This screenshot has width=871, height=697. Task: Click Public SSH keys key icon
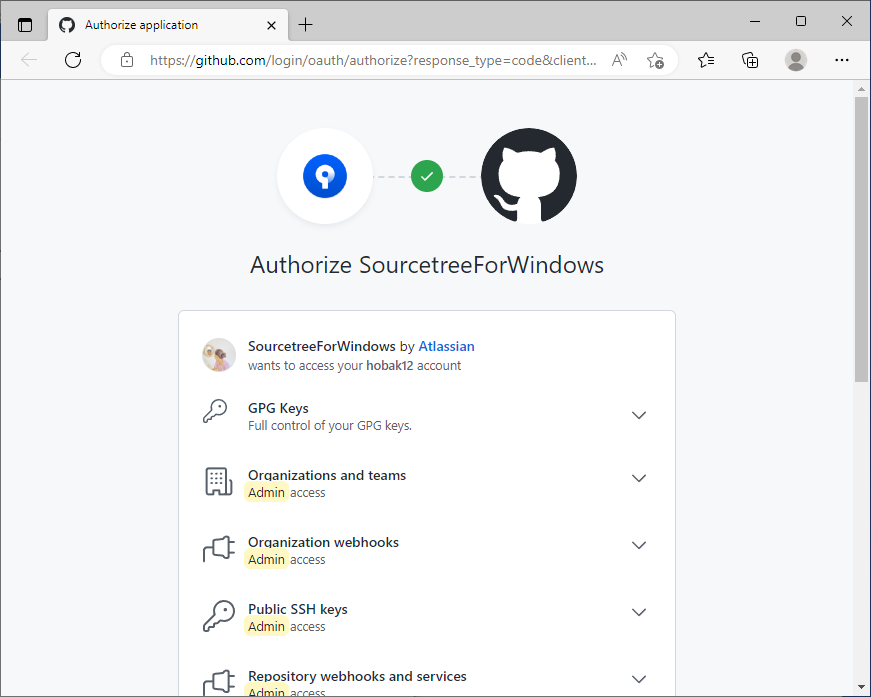[x=219, y=615]
